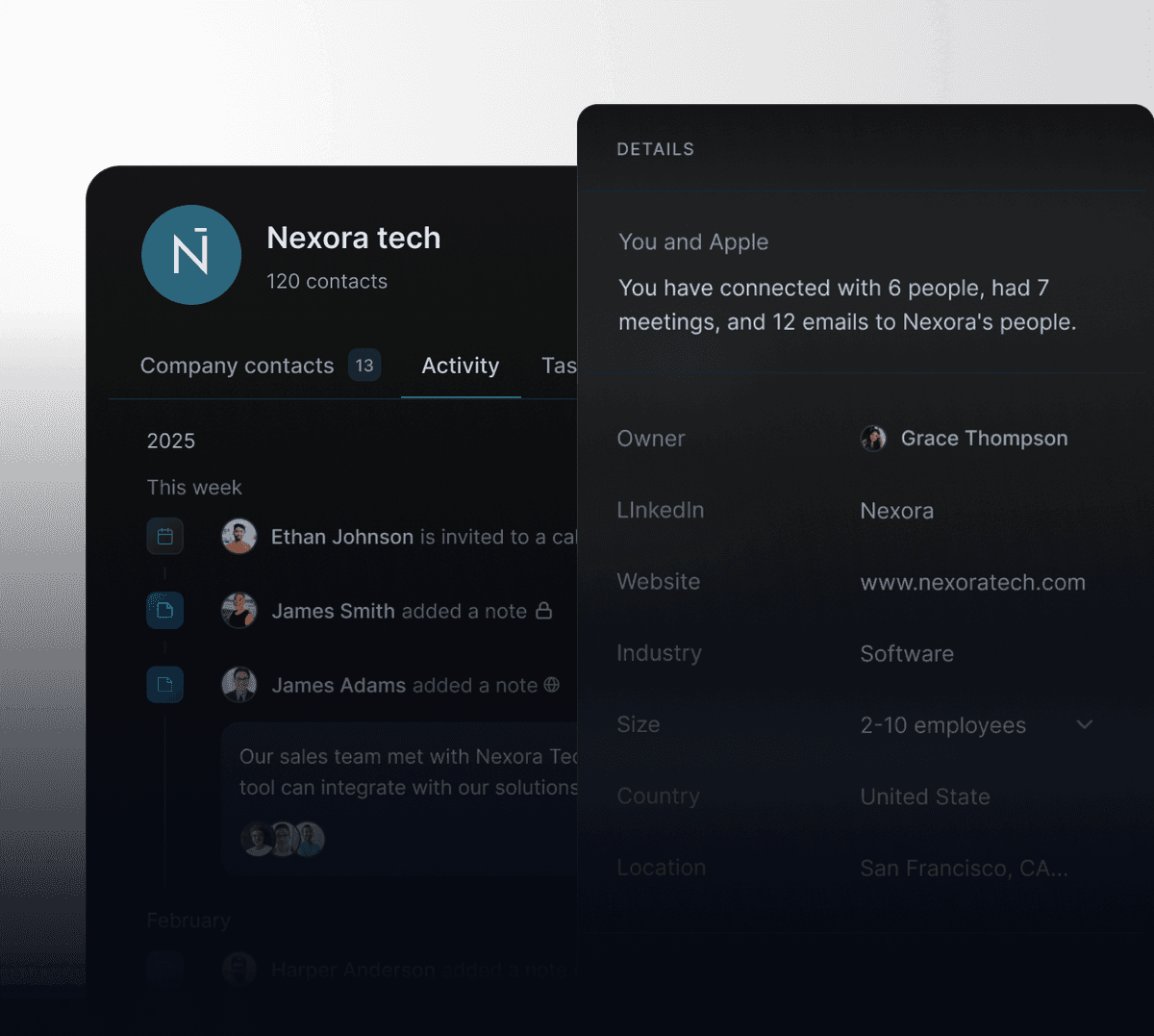Image resolution: width=1154 pixels, height=1036 pixels.
Task: Click James Adams's avatar
Action: tap(239, 684)
